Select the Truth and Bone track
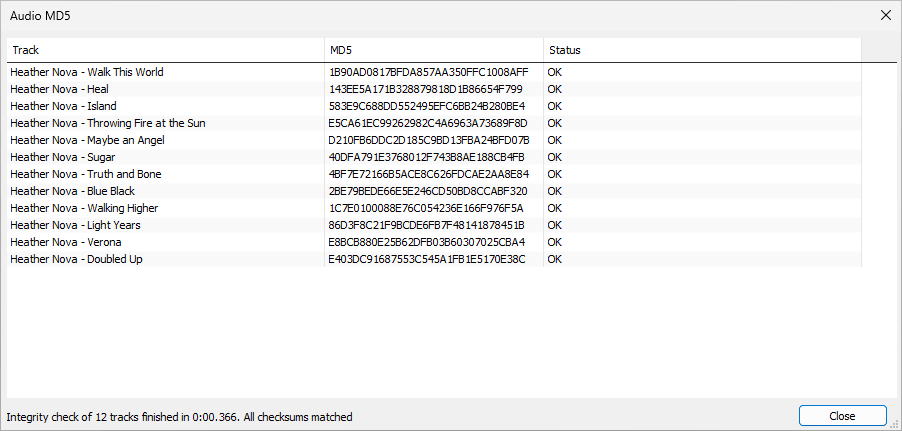This screenshot has width=902, height=431. pos(85,174)
